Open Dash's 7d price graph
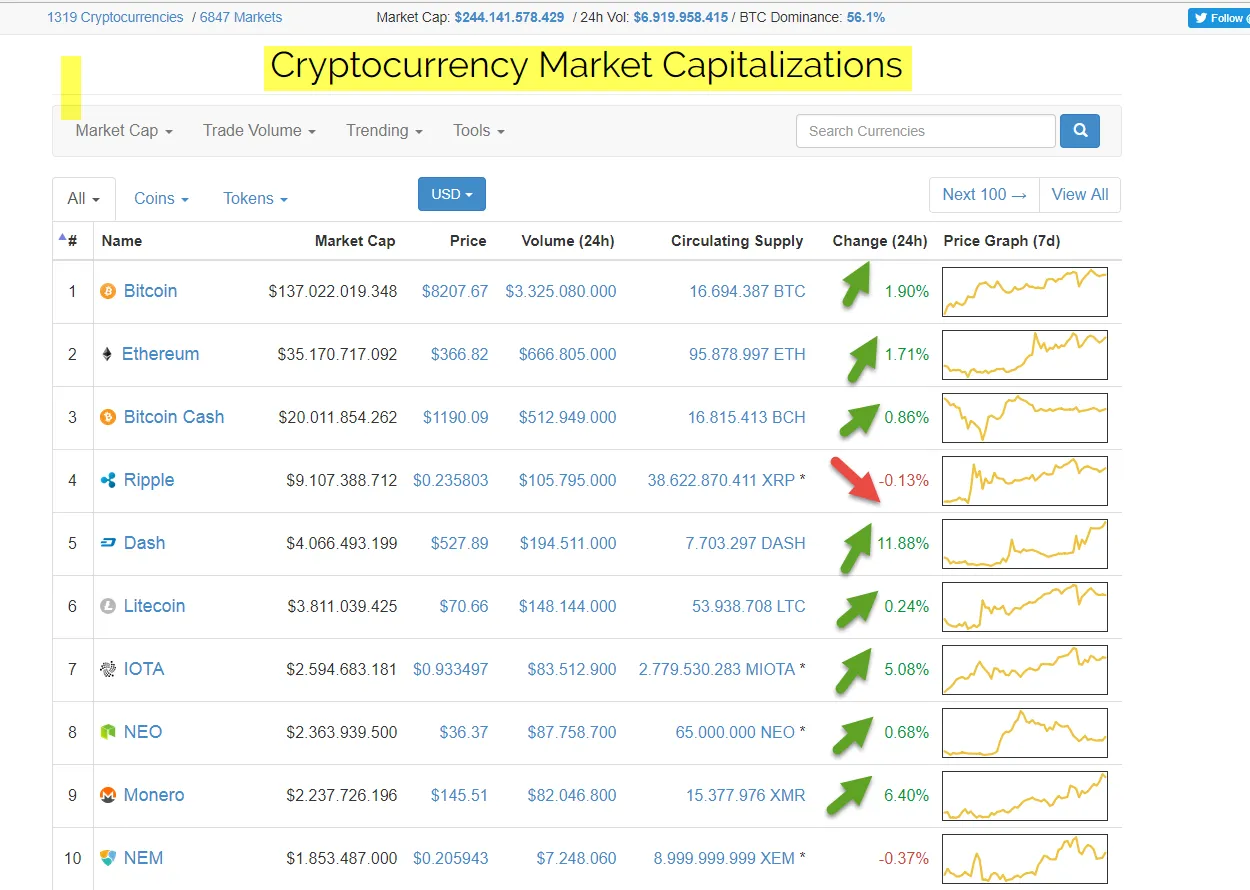 click(1025, 544)
